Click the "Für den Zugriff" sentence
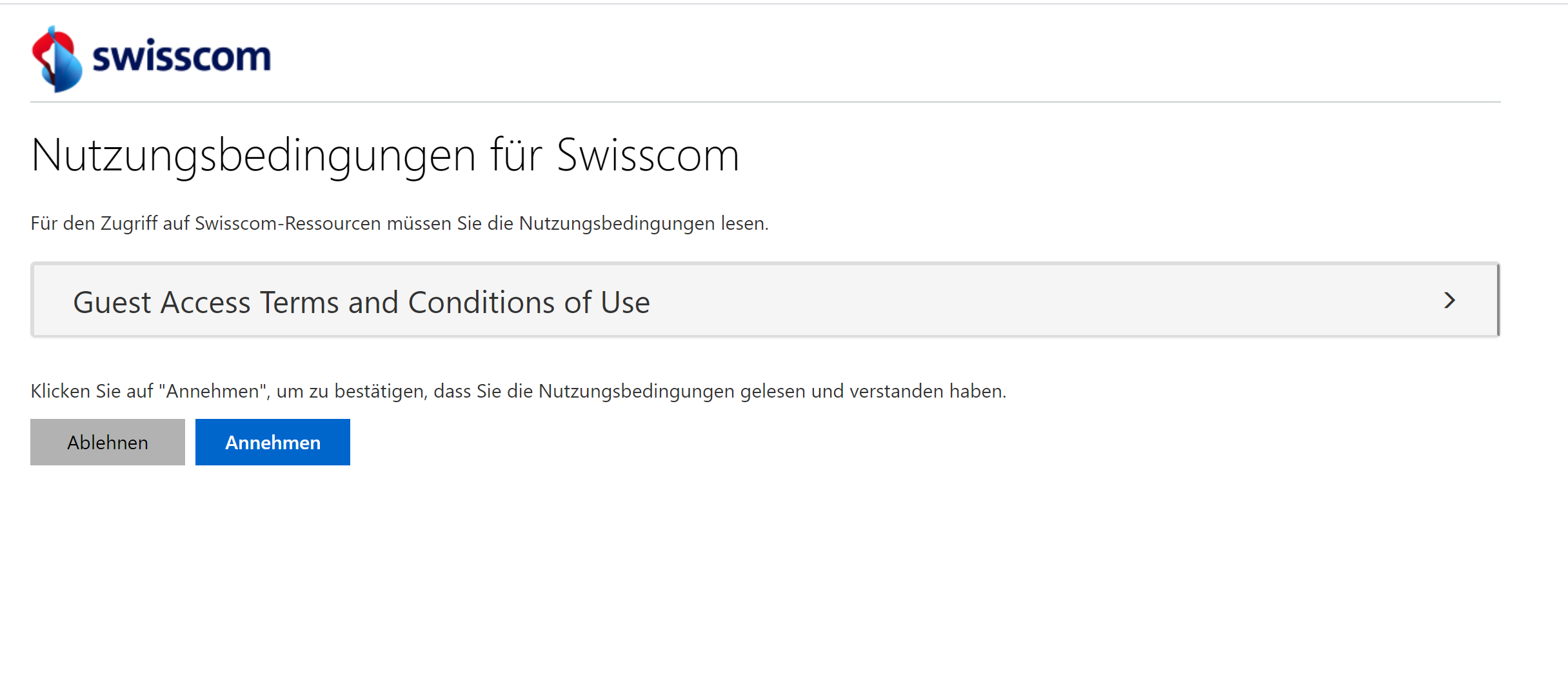This screenshot has height=690, width=1568. pos(400,223)
